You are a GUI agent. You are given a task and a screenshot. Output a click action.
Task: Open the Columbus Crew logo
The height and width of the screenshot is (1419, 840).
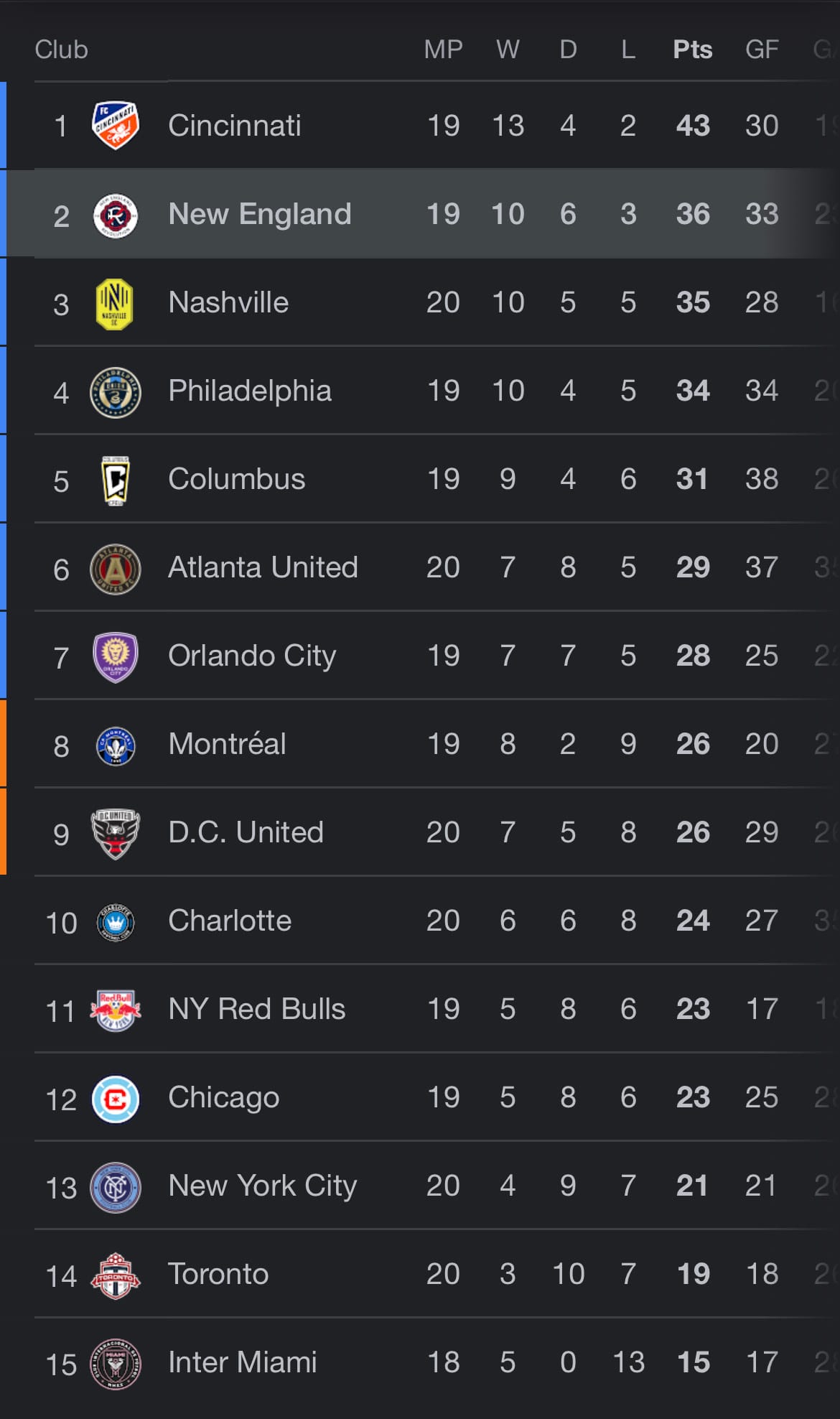click(x=115, y=480)
